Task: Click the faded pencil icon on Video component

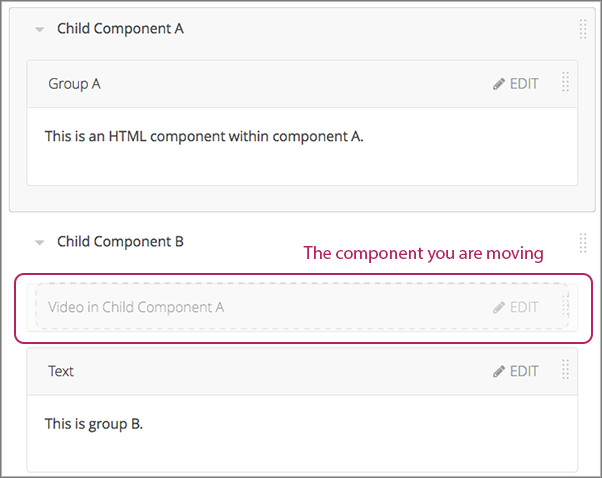Action: [x=499, y=308]
